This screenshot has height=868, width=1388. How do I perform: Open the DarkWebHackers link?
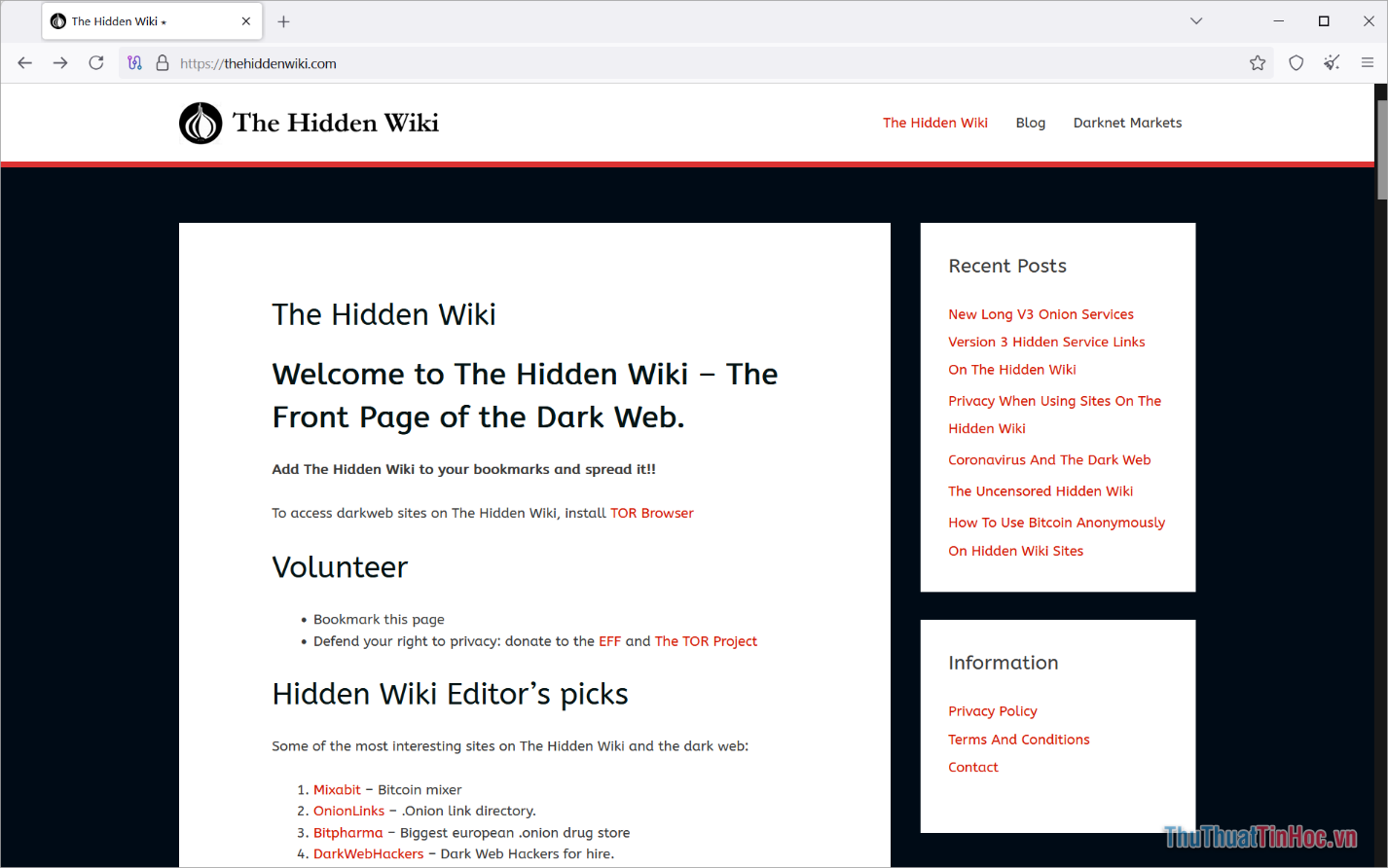pyautogui.click(x=369, y=854)
